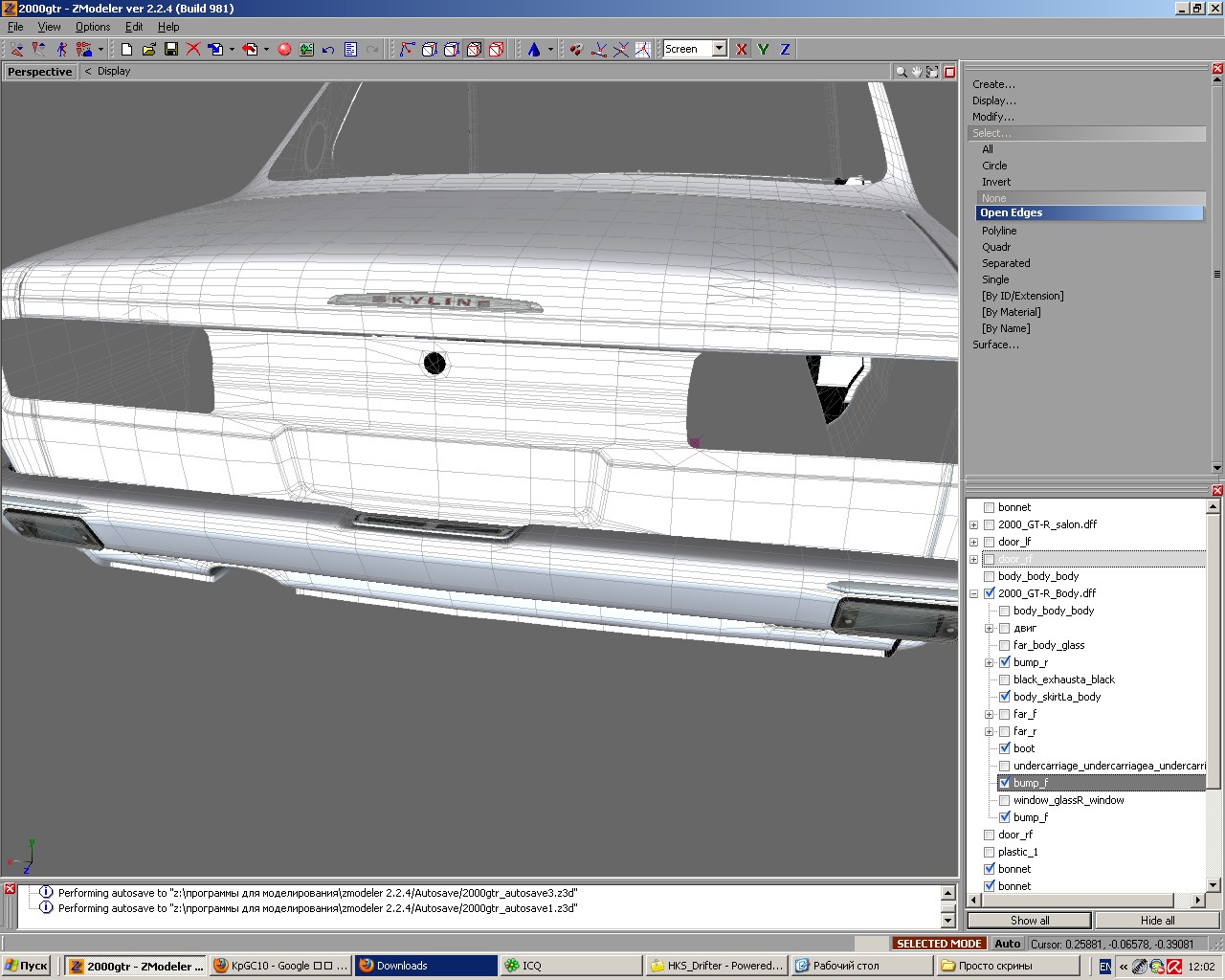The height and width of the screenshot is (980, 1225).
Task: Check the plastic_1 object checkbox
Action: (990, 852)
